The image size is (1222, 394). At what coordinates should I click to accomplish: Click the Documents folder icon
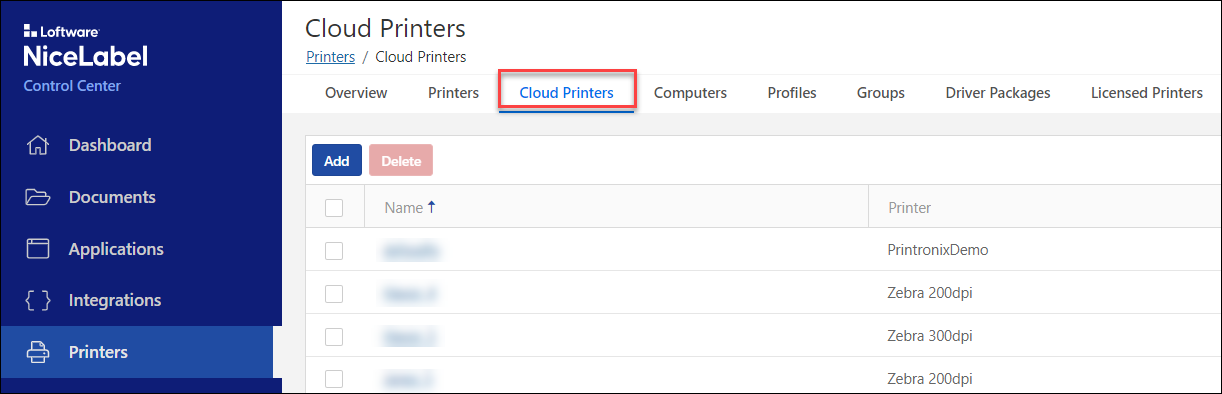pyautogui.click(x=38, y=197)
